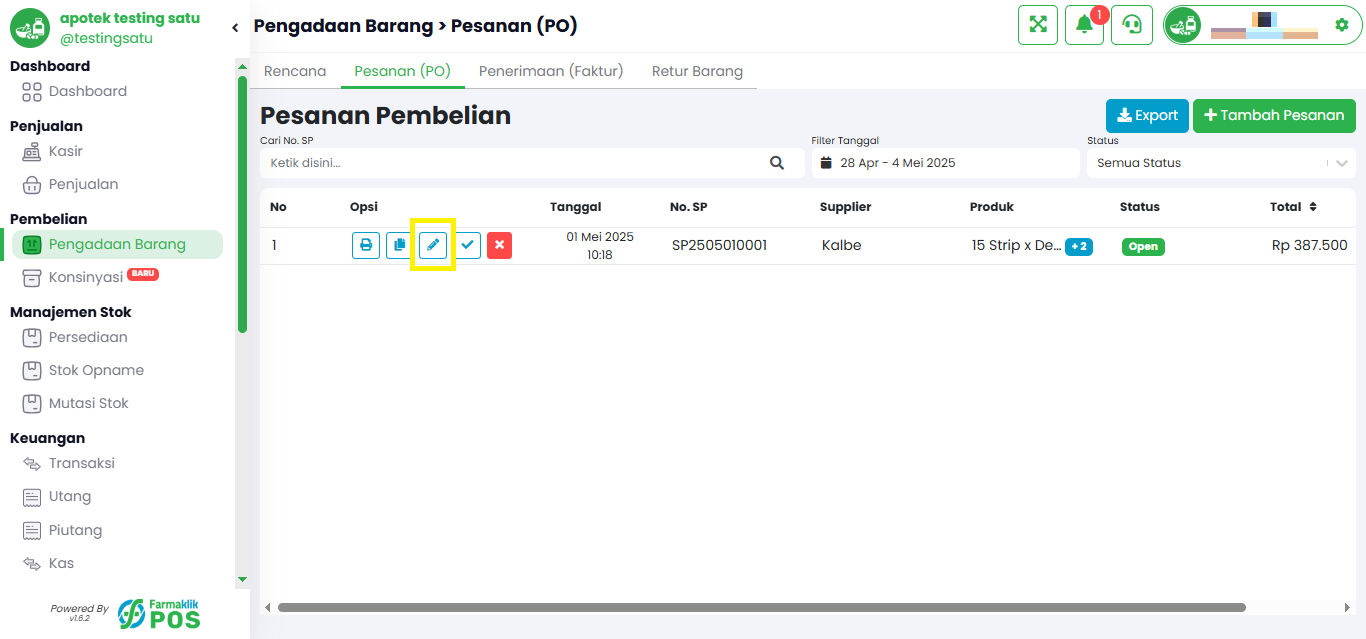Screen dimensions: 1366x639
Task: Delete order with the red X icon
Action: pos(500,245)
